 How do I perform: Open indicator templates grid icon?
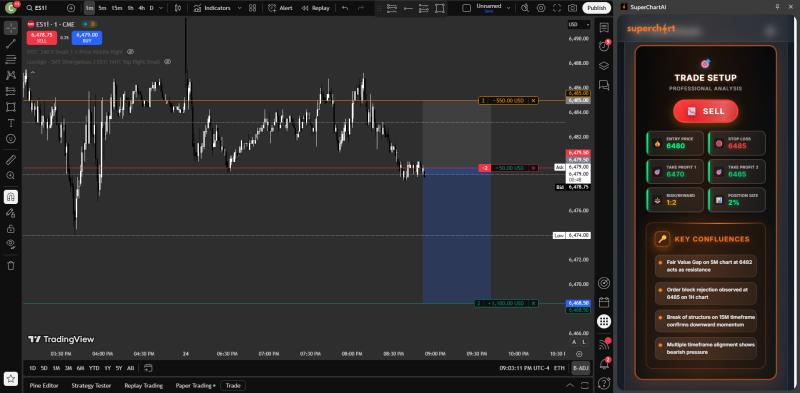point(253,8)
